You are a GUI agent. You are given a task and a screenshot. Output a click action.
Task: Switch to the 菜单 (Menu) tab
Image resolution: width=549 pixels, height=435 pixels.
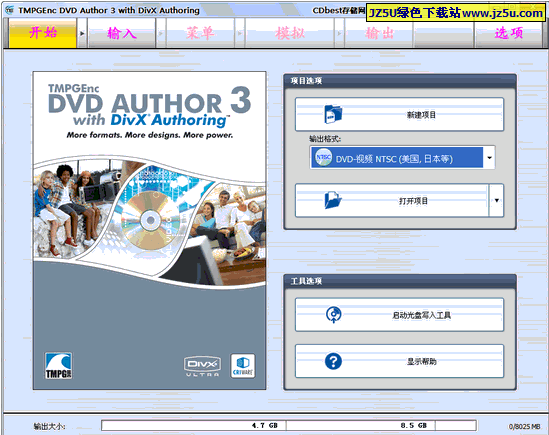[200, 33]
